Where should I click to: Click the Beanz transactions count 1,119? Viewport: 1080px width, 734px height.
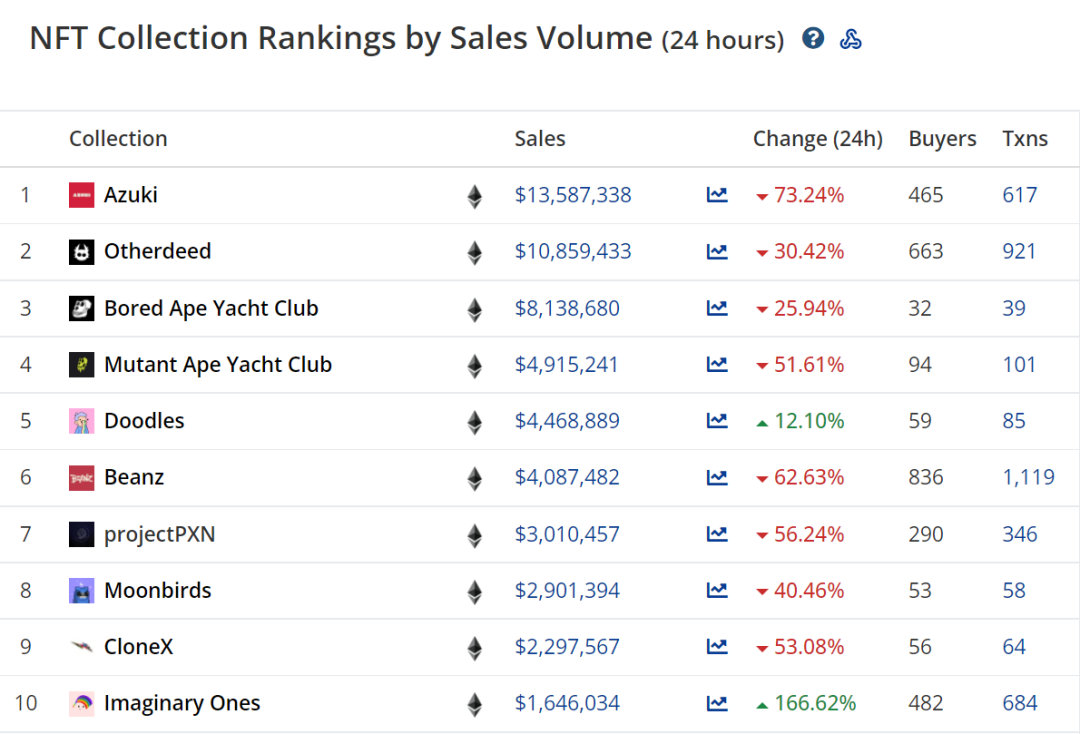pos(1028,478)
